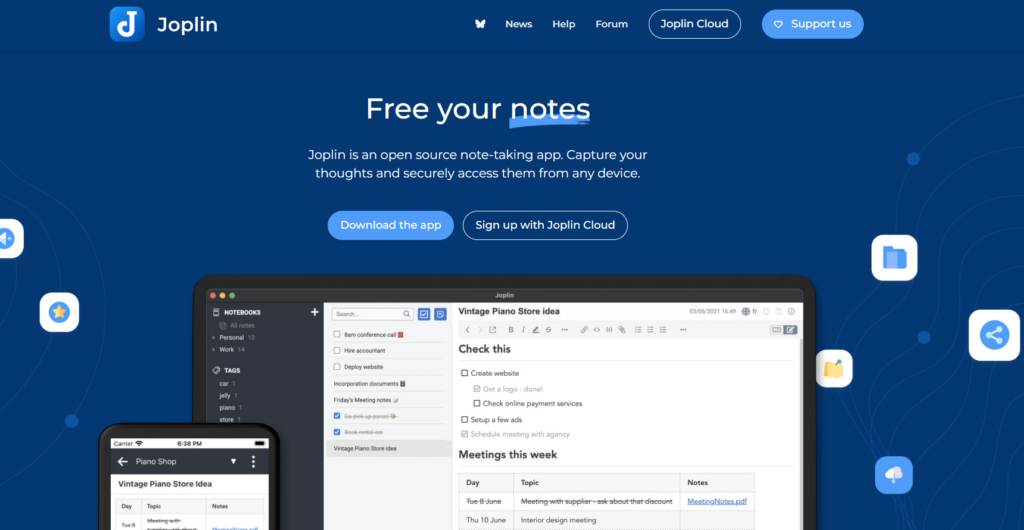Expand the Personal notebook in sidebar
Screen dimensions: 1024x530
coord(213,338)
